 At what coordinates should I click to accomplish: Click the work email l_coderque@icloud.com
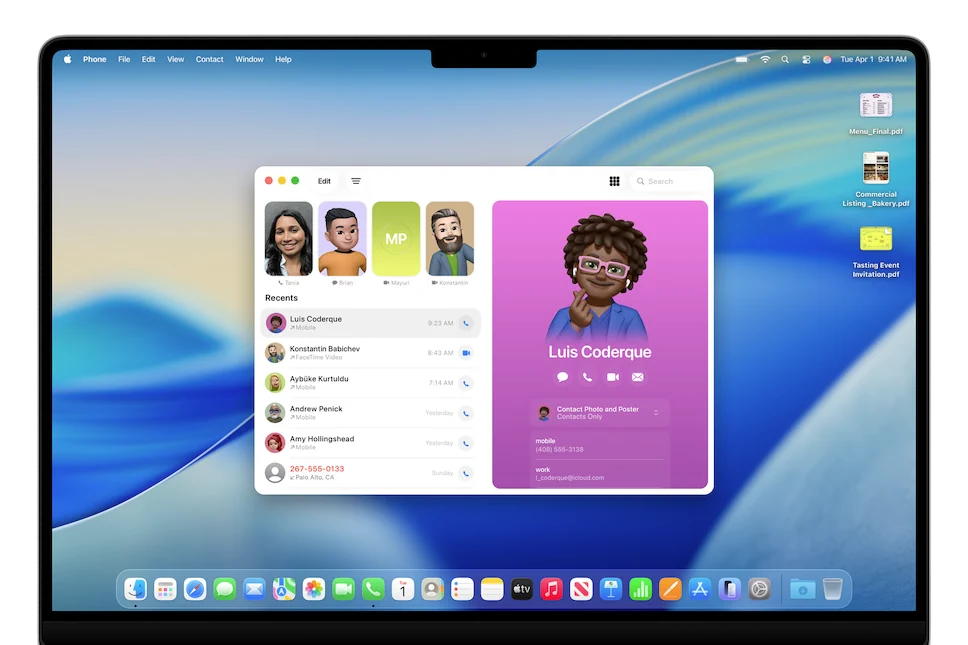click(x=570, y=478)
